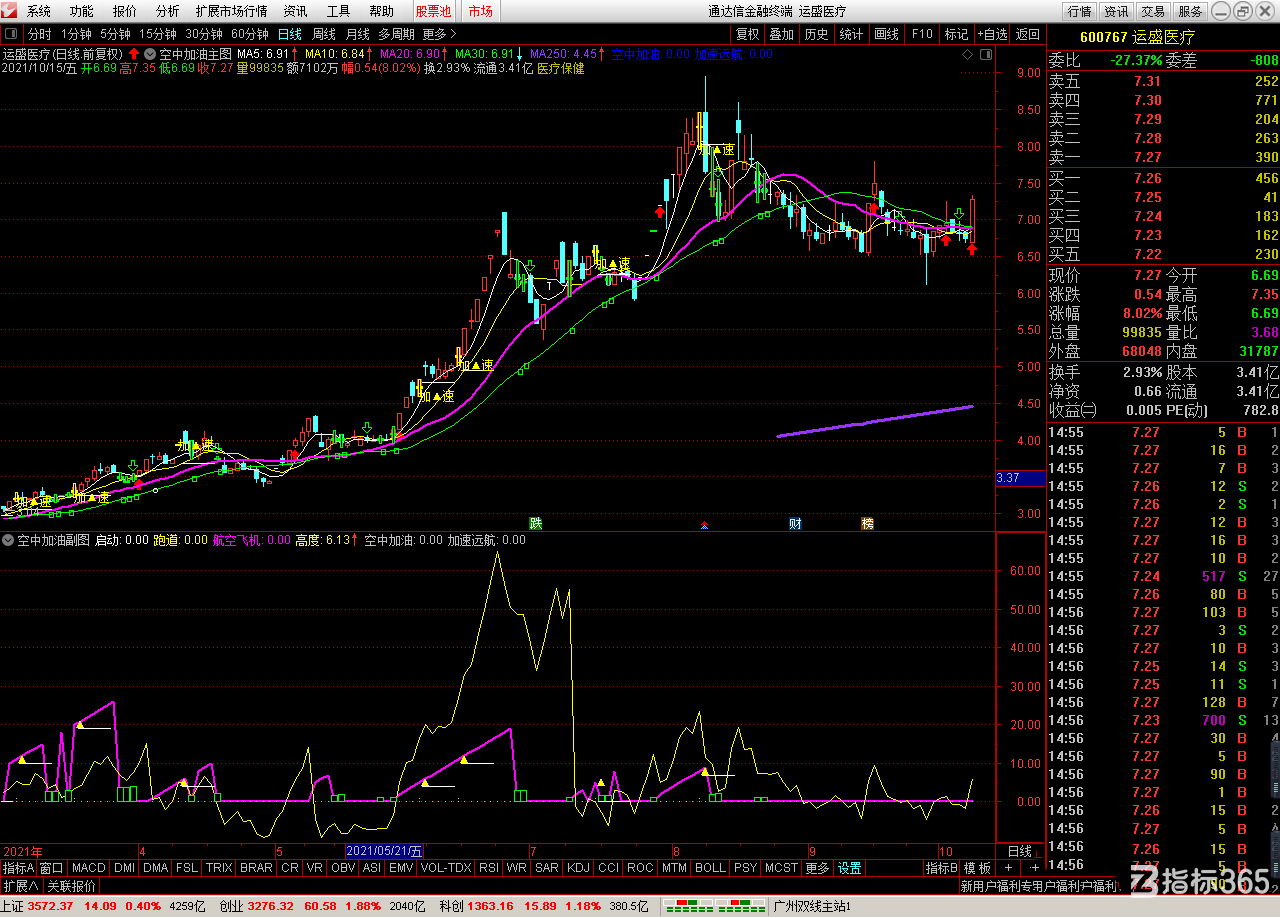The width and height of the screenshot is (1280, 918).
Task: Click the 指标A tab
Action: (x=19, y=868)
